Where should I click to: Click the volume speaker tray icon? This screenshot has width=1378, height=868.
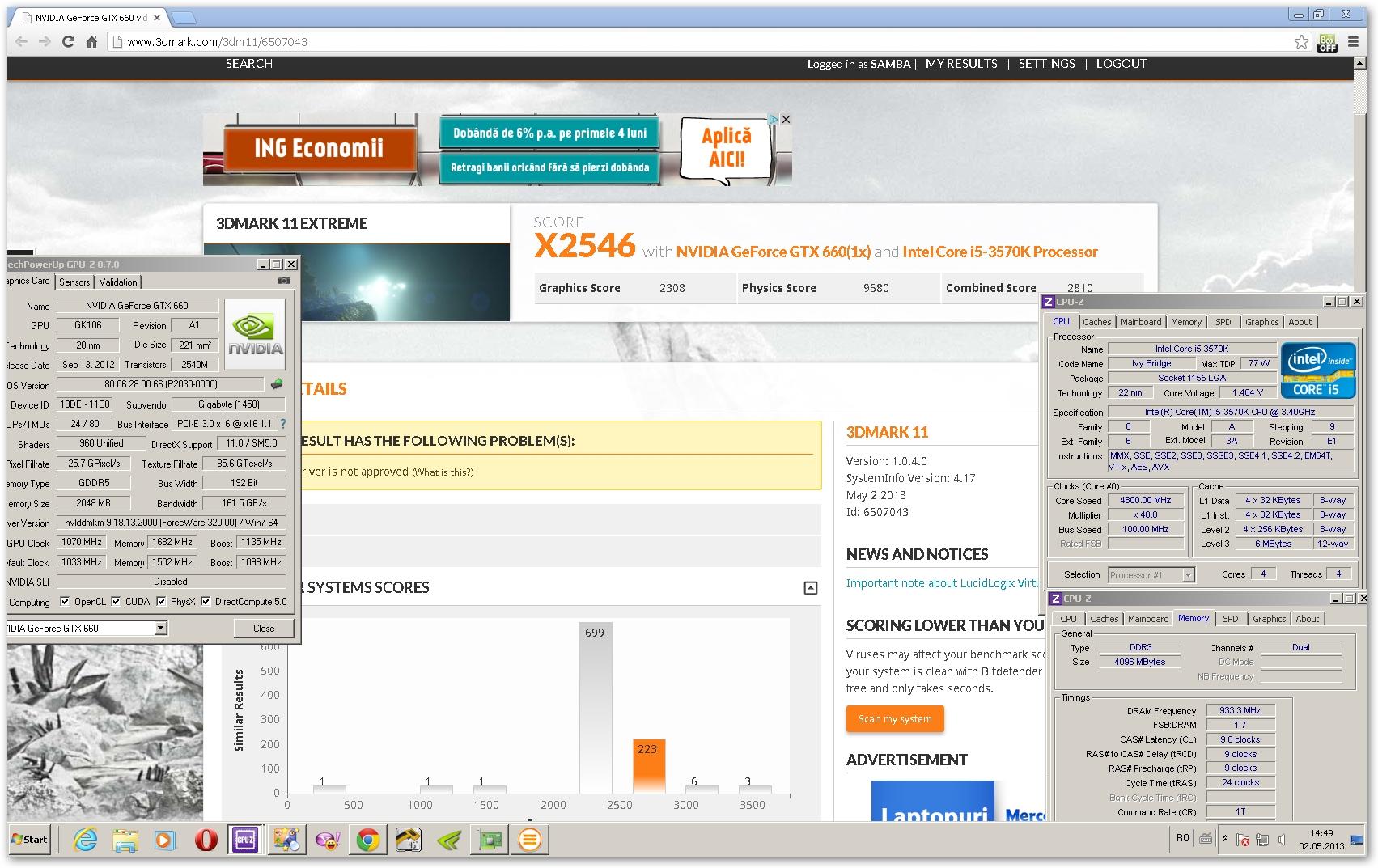tap(1281, 840)
